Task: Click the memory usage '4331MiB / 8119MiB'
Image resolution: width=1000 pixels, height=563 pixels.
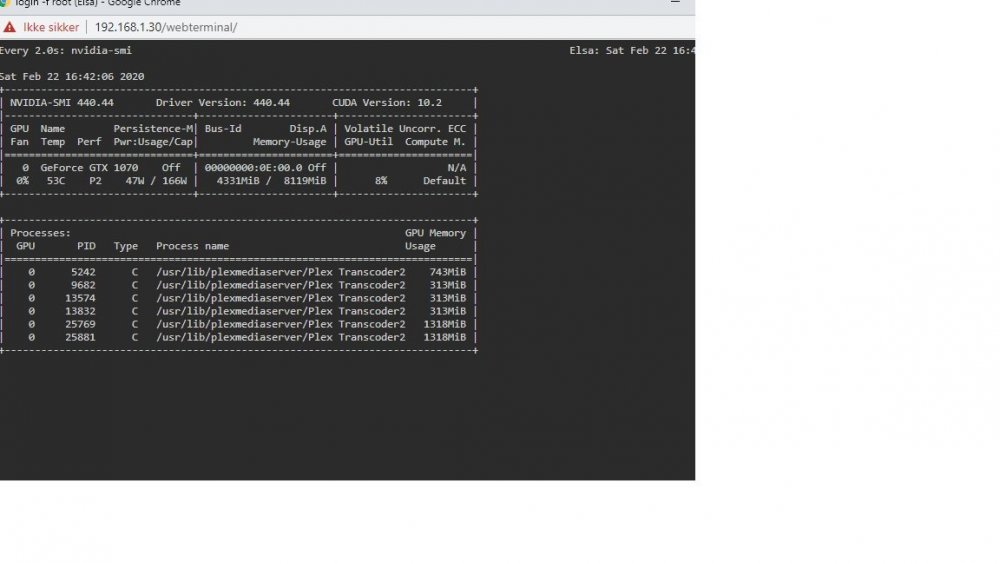Action: [x=271, y=181]
